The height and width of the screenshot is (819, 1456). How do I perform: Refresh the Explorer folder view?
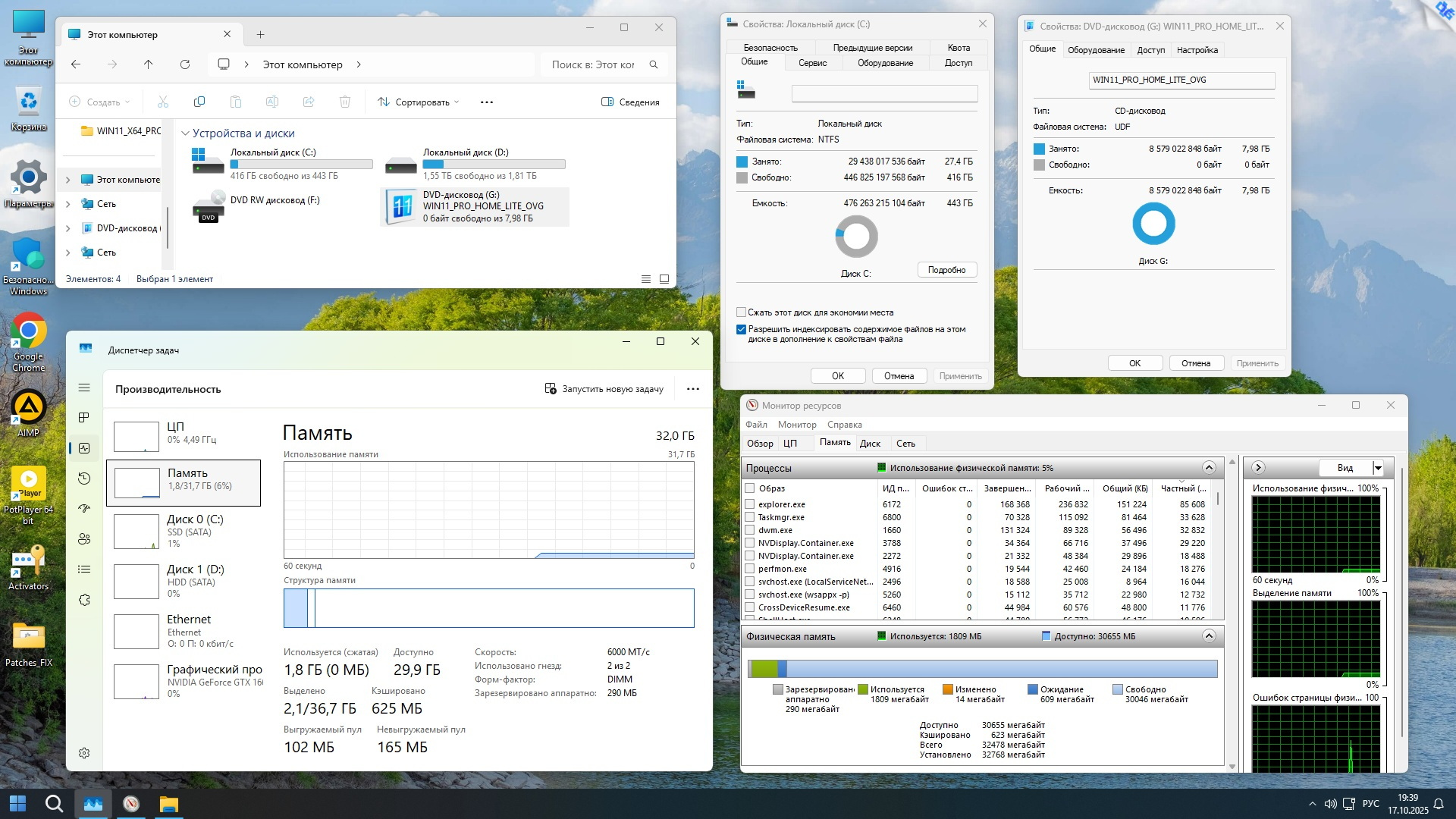[184, 64]
